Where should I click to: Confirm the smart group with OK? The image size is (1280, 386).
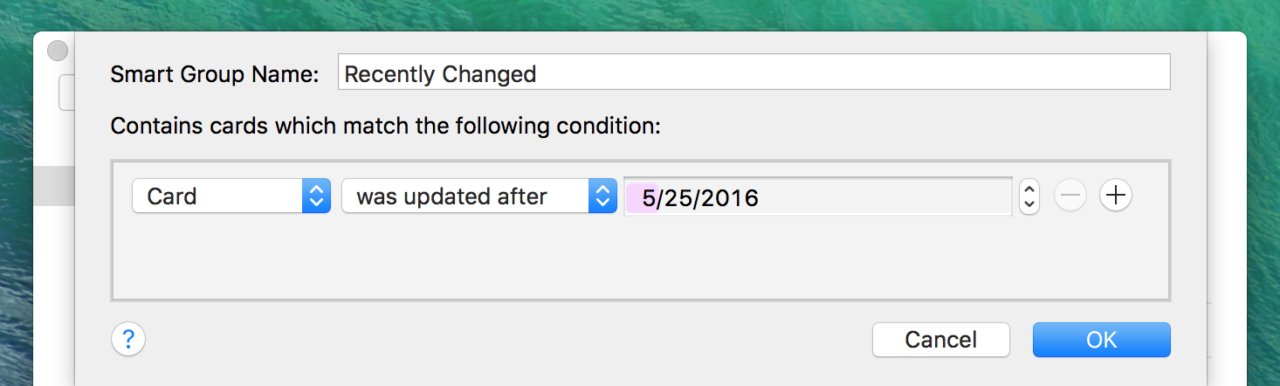1101,339
